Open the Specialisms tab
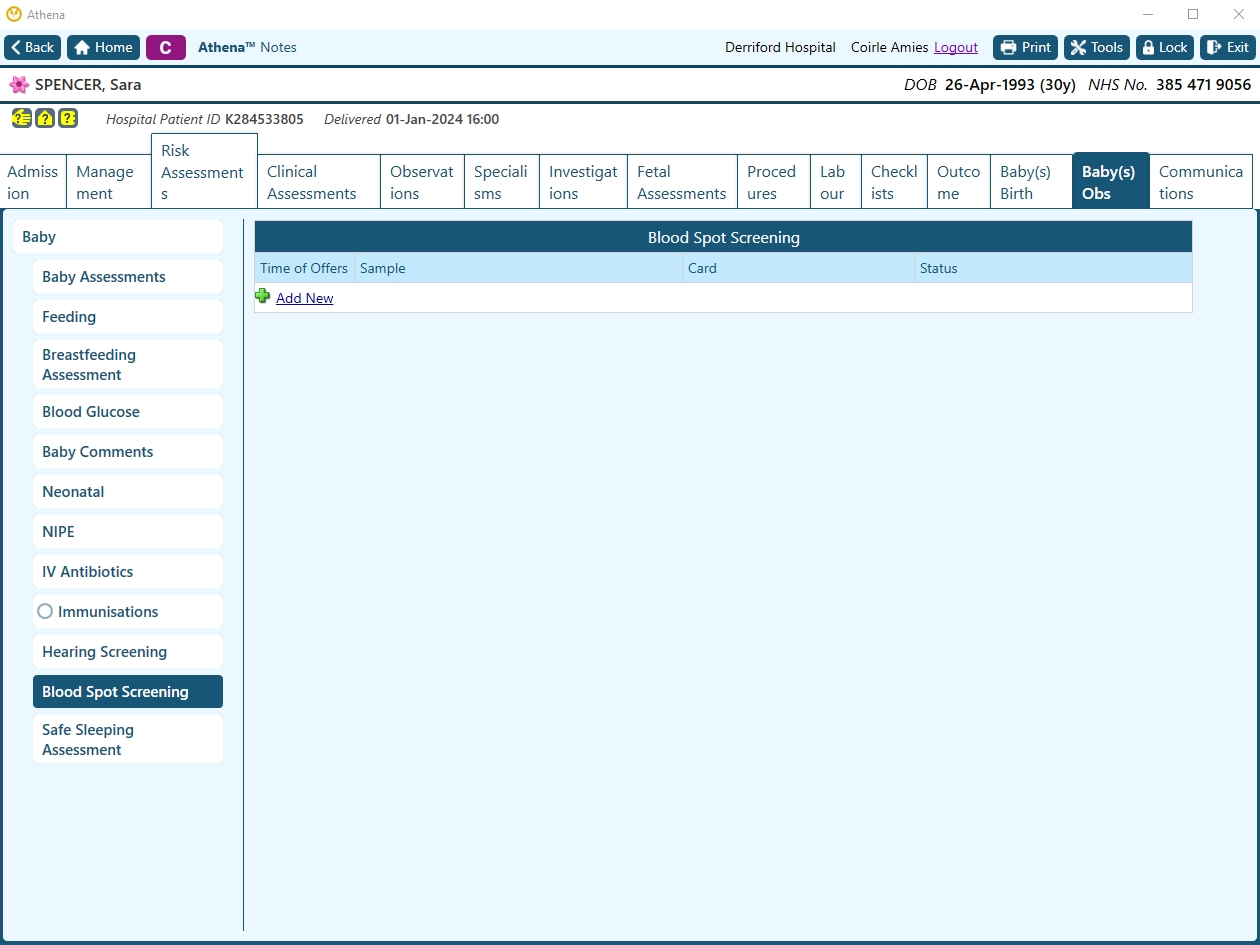 click(x=501, y=182)
